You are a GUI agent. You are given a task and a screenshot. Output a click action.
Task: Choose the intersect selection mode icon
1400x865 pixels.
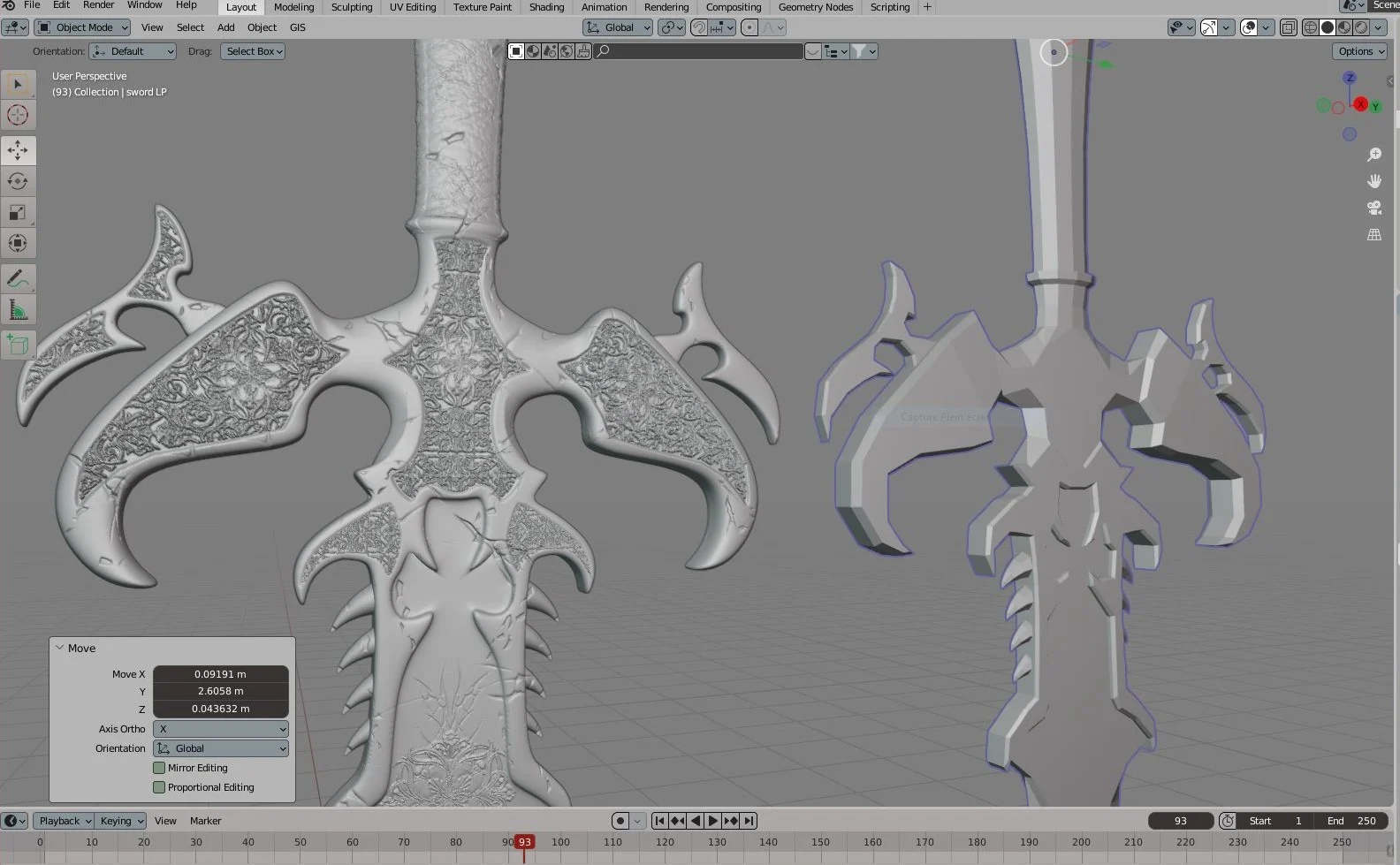point(583,51)
